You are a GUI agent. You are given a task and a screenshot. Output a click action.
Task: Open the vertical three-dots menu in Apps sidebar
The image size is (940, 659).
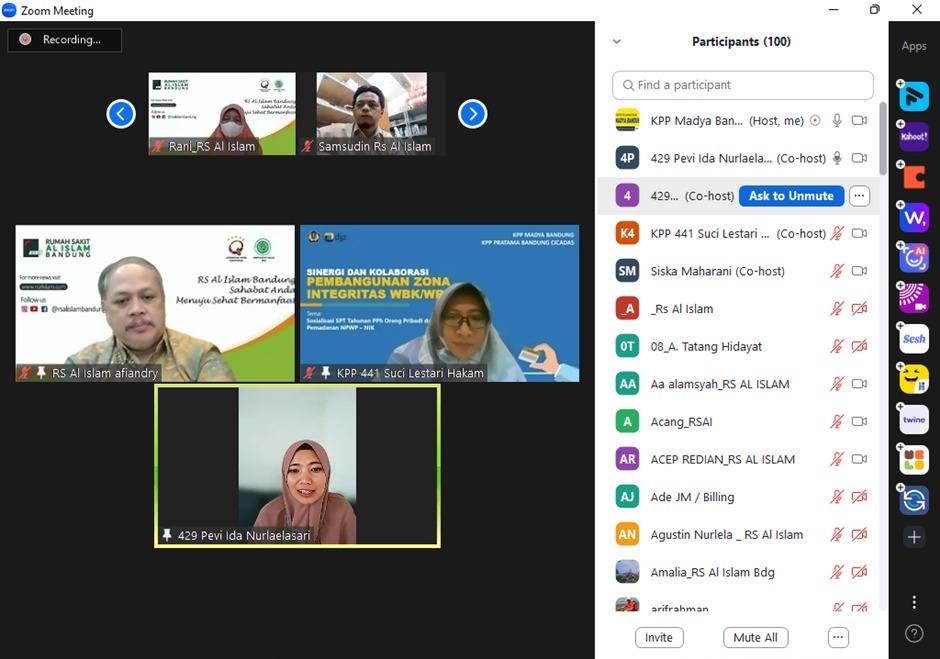click(914, 602)
